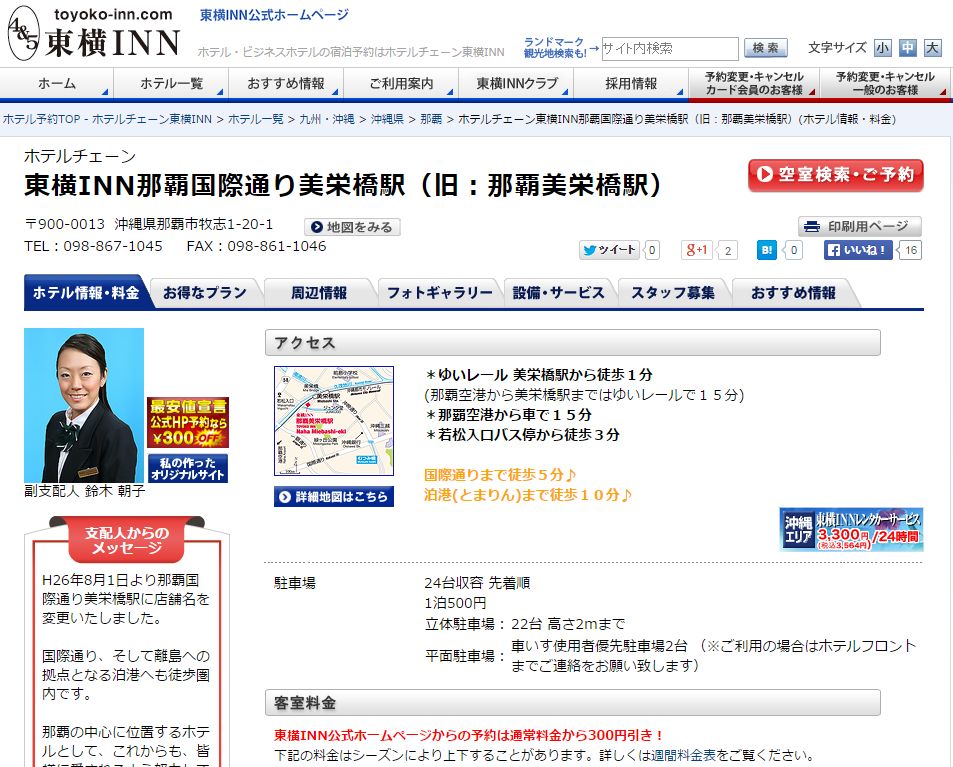953x767 pixels.
Task: Click the text 国際通りまで徒歩５分♪
Action: (500, 475)
